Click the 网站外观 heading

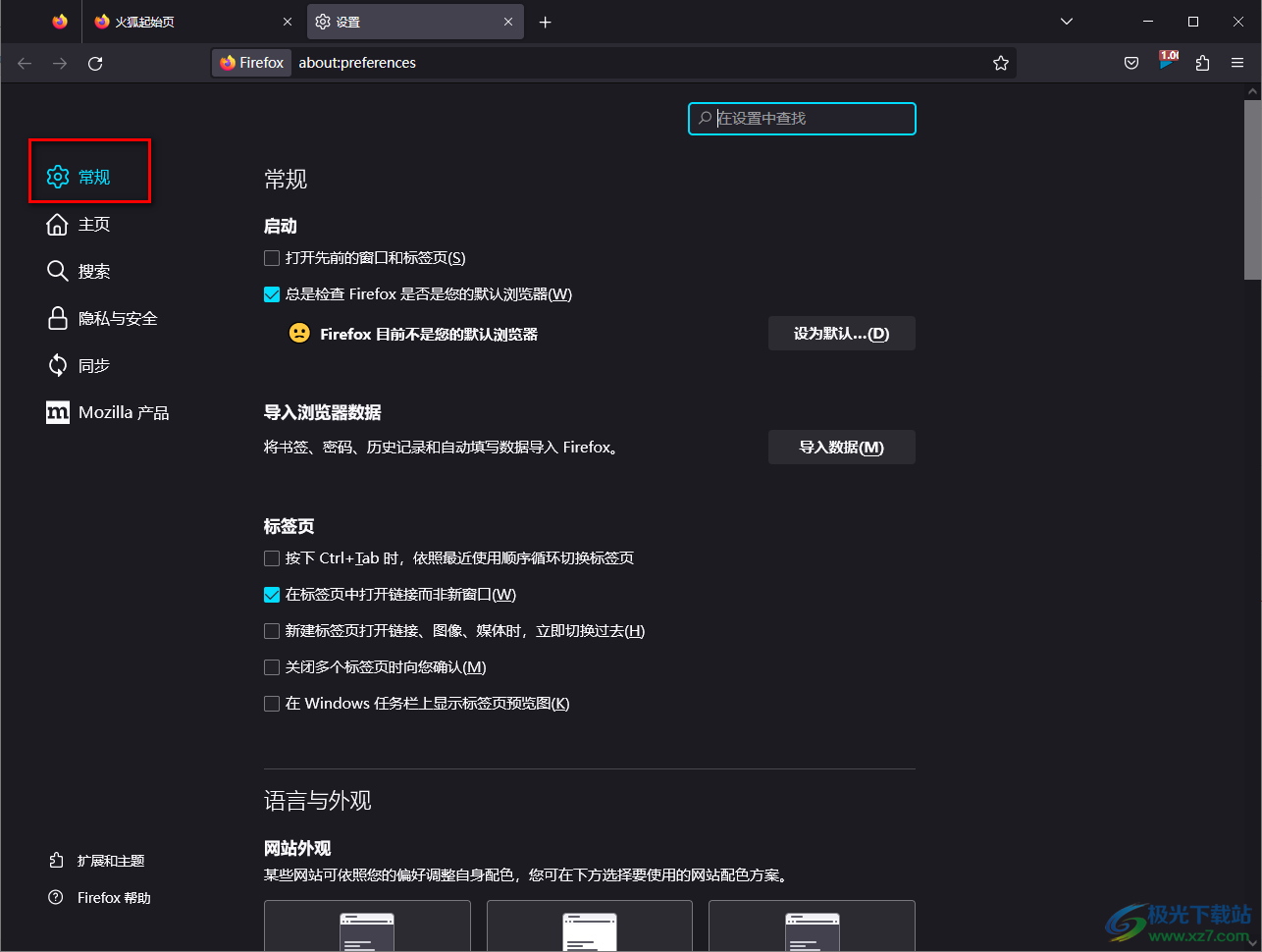pyautogui.click(x=297, y=849)
